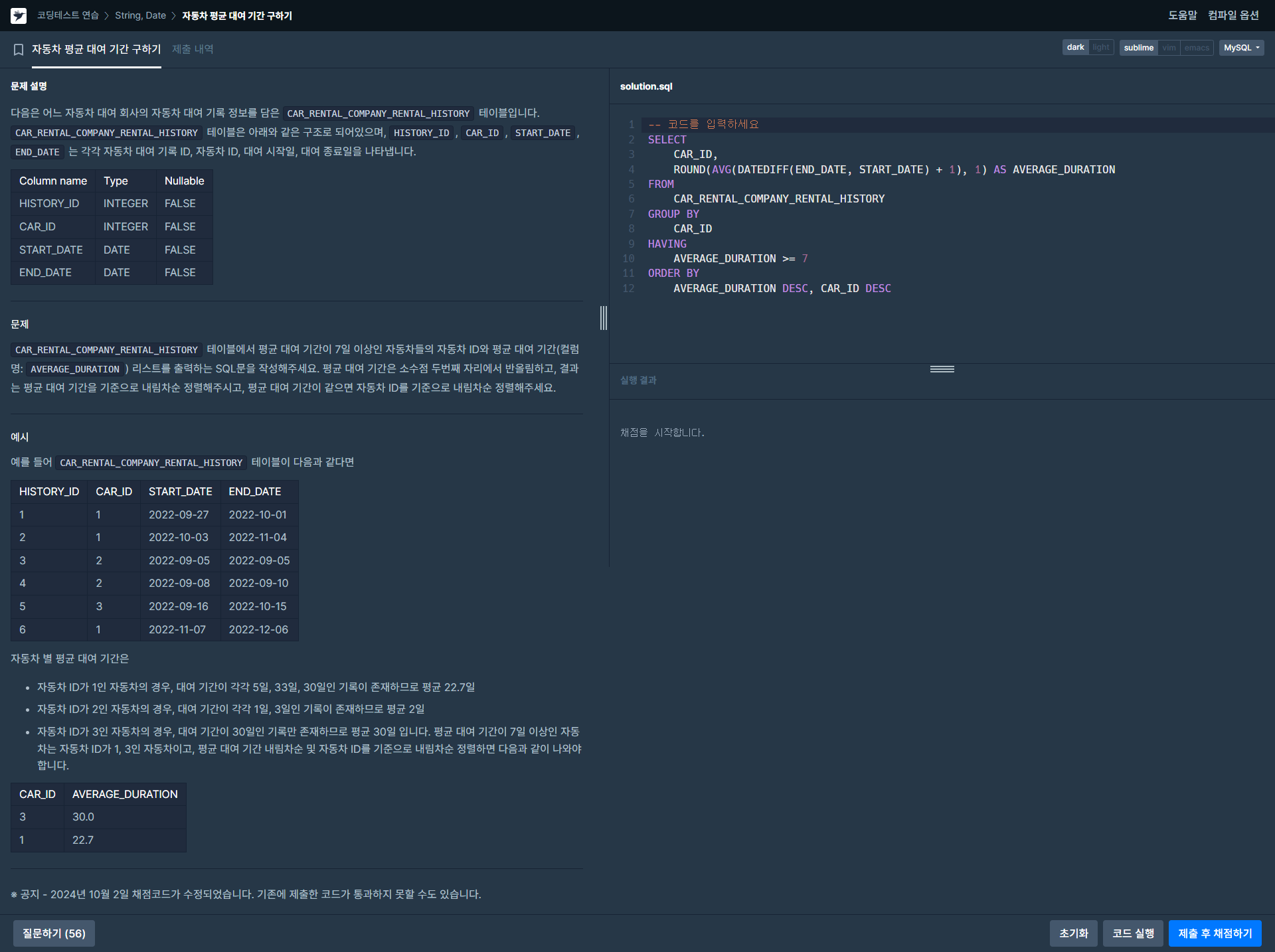Submit with 제출 후 채점하기 button
The height and width of the screenshot is (952, 1275).
click(x=1215, y=933)
